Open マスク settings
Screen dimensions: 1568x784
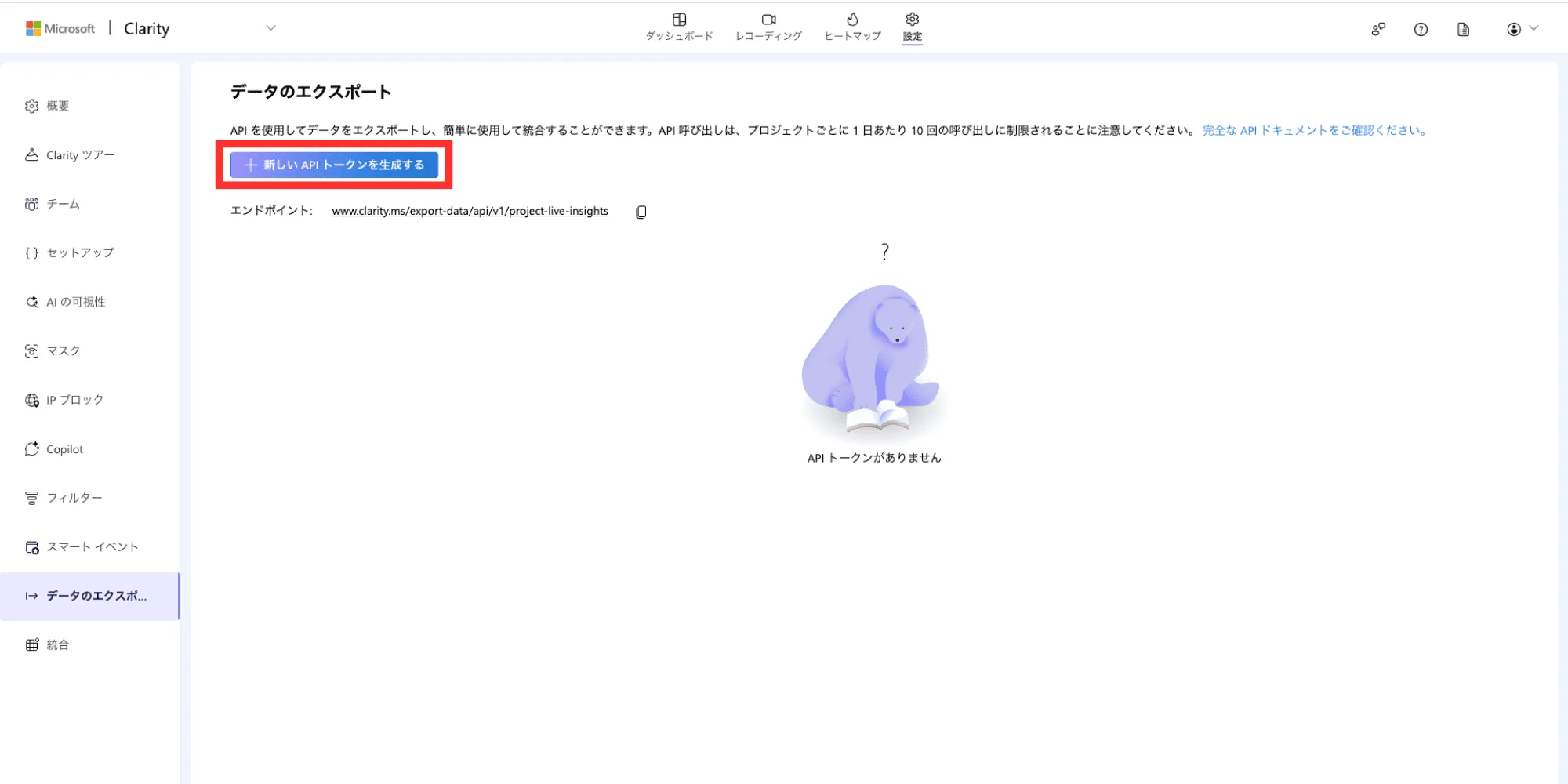pyautogui.click(x=90, y=350)
